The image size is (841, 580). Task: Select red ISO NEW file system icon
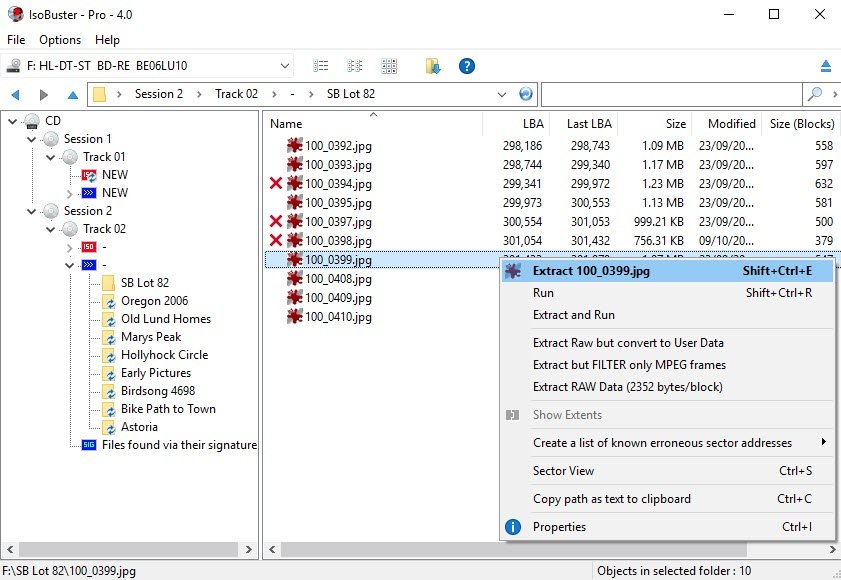[88, 175]
